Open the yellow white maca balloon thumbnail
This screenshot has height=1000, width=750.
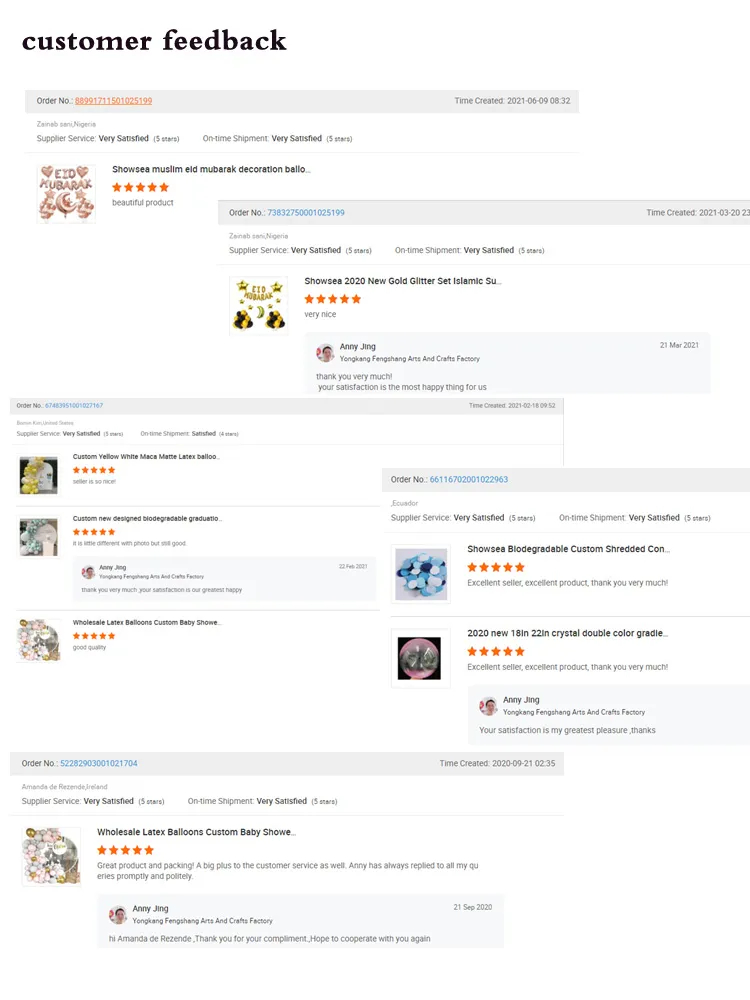click(x=38, y=475)
